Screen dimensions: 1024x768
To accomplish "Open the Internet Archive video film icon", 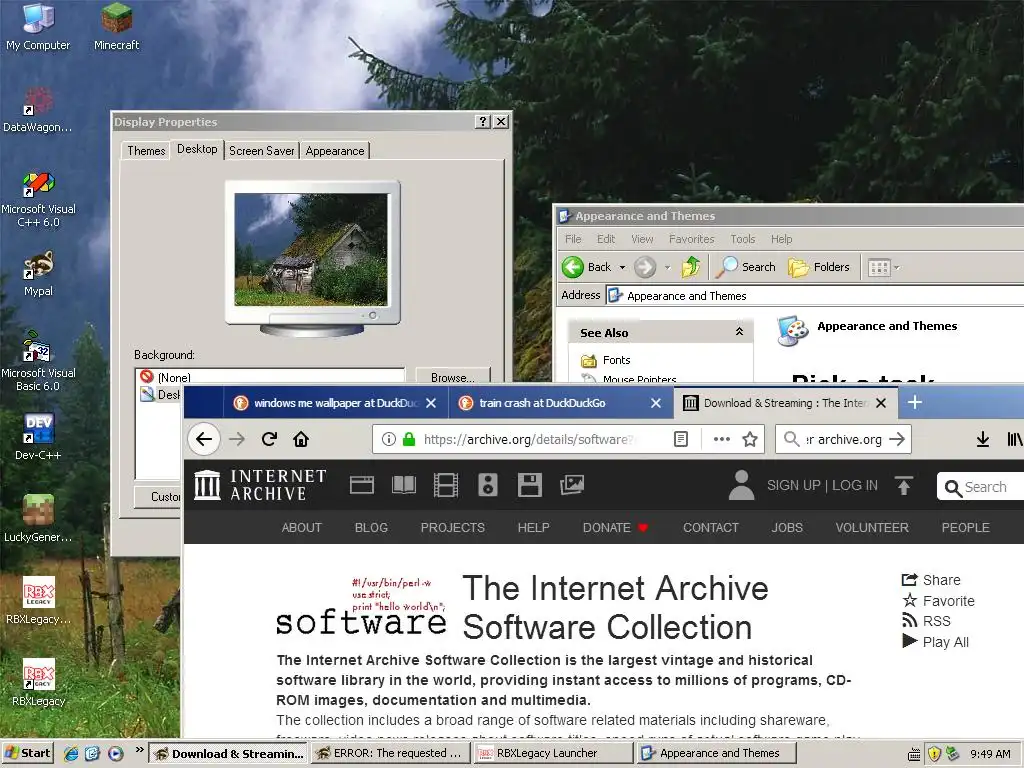I will pyautogui.click(x=446, y=485).
